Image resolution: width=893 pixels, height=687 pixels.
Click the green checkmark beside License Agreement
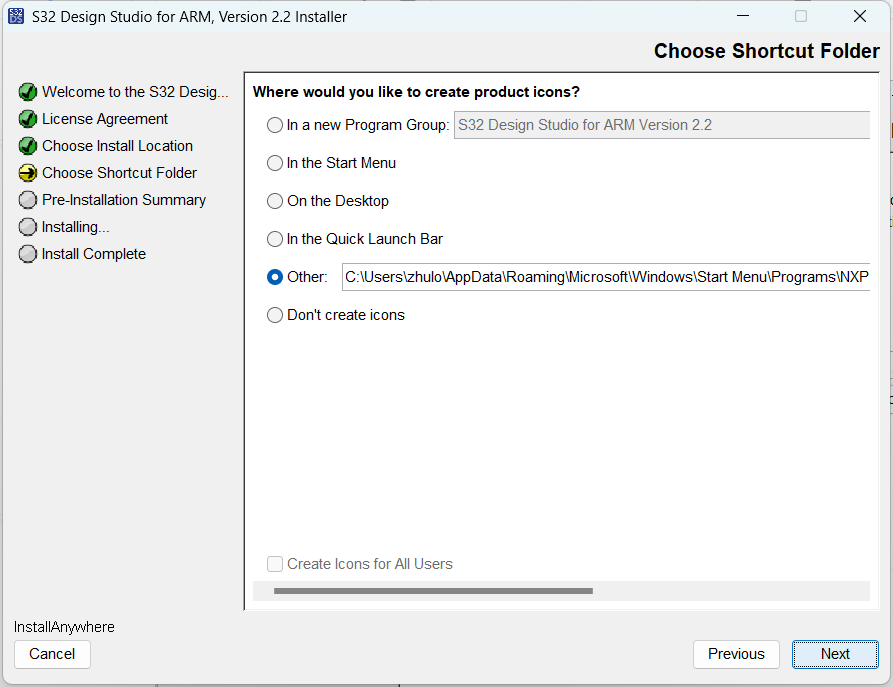pos(28,119)
